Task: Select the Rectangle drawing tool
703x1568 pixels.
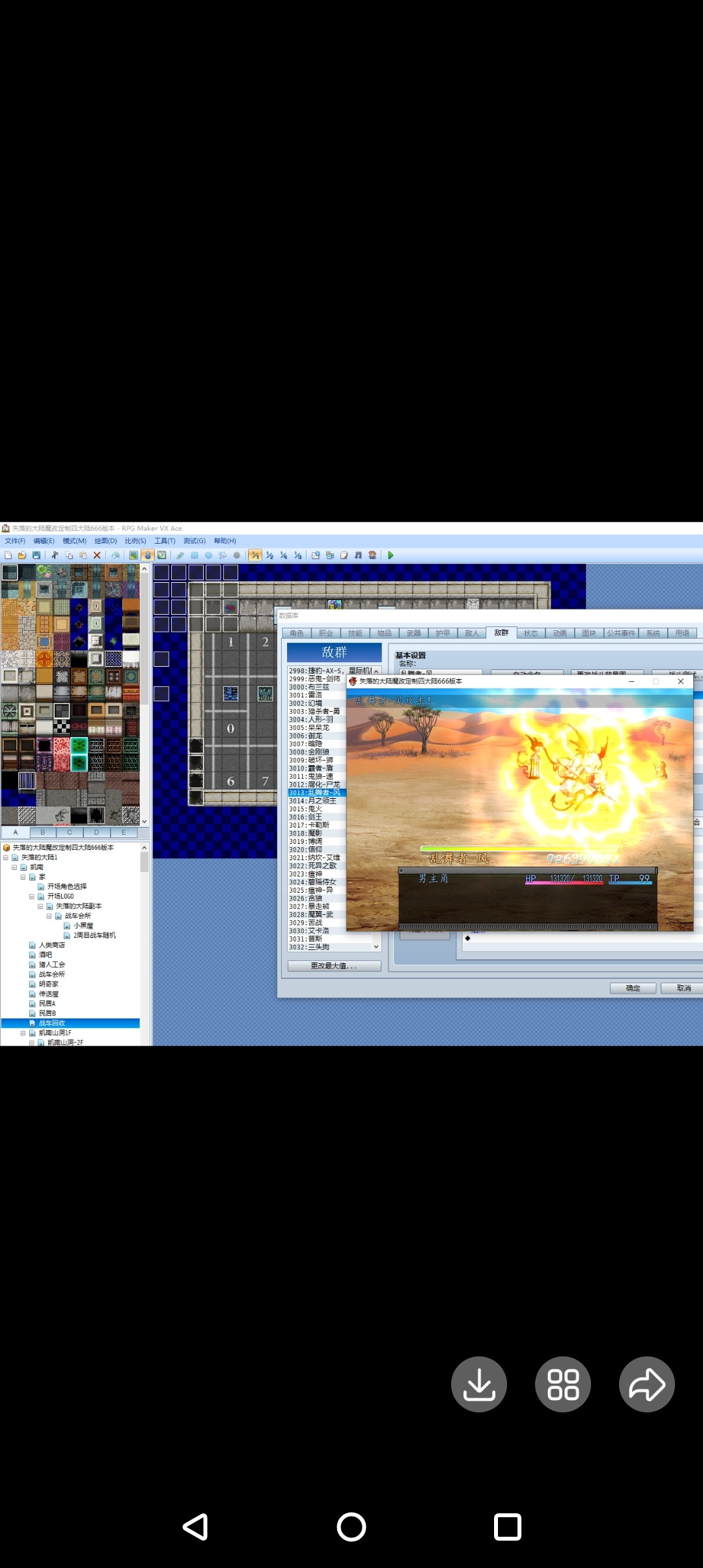Action: pyautogui.click(x=194, y=555)
